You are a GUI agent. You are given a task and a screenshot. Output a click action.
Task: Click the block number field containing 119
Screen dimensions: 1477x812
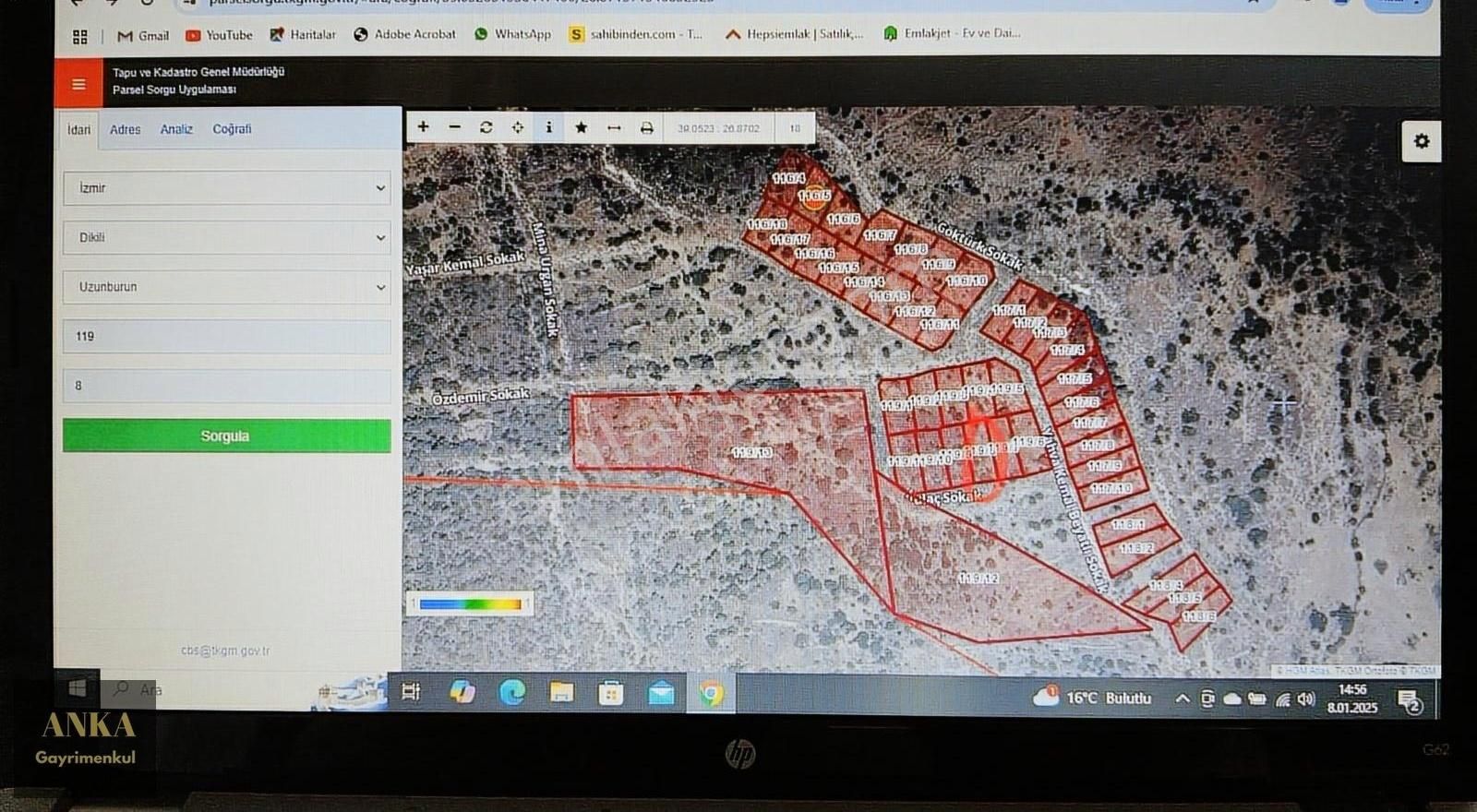[227, 337]
